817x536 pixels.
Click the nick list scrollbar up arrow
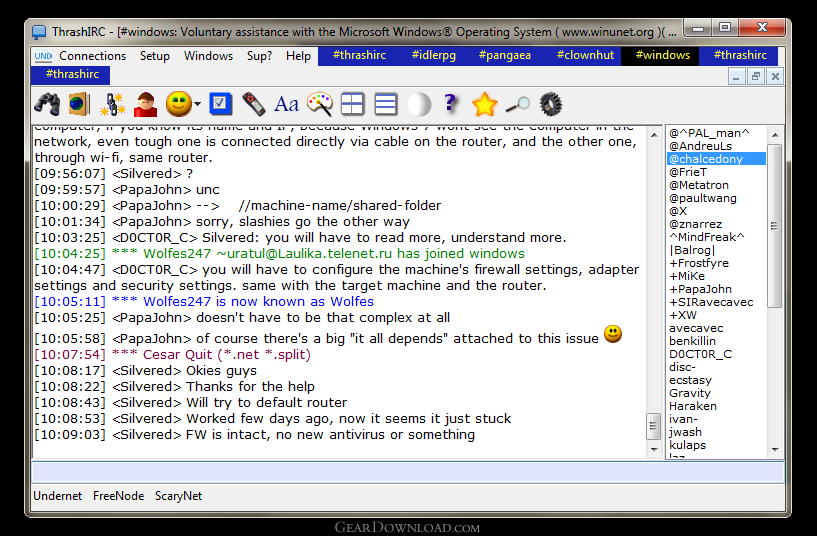(775, 135)
